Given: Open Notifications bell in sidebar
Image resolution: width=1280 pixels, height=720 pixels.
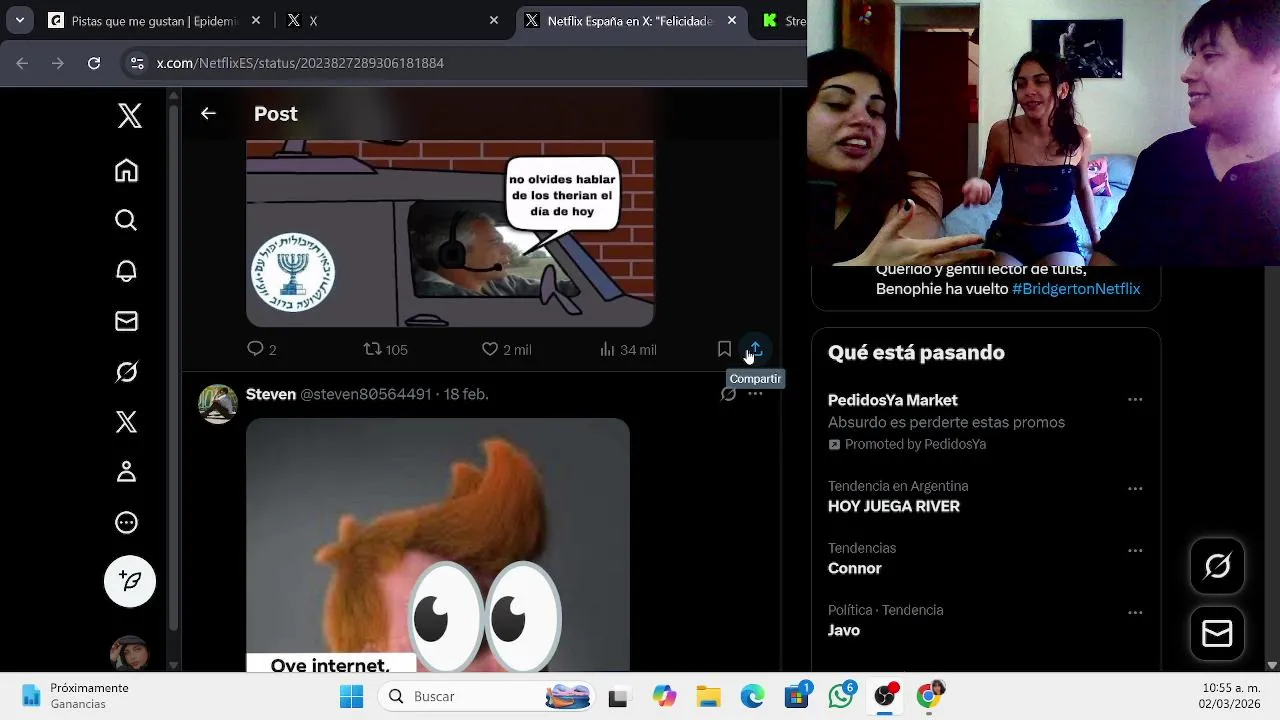Looking at the screenshot, I should 126,271.
